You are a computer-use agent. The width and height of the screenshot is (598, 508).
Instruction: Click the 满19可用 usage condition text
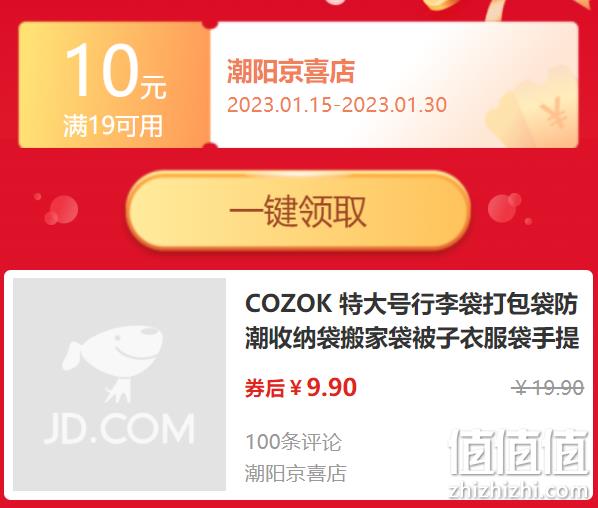tap(113, 126)
